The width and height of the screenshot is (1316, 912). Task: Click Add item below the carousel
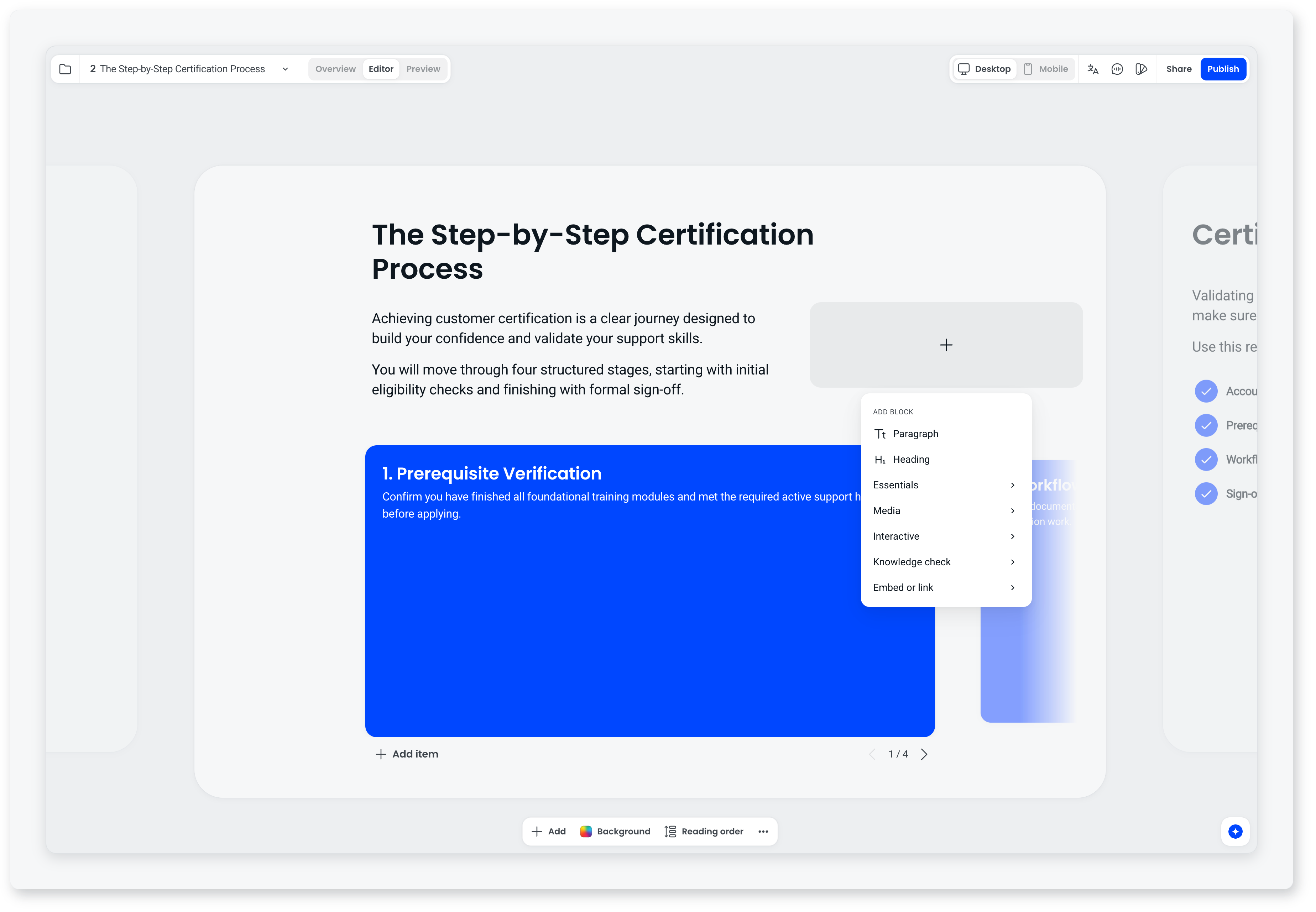[x=407, y=754]
